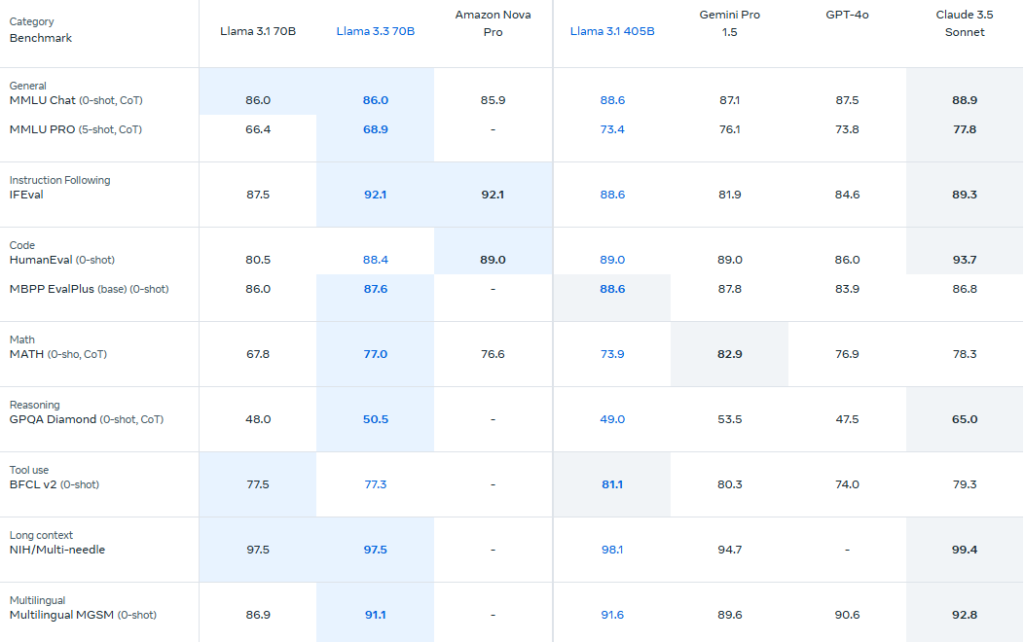Select Gemini Pro 1.5's IFEval score 81.9
Viewport: 1024px width, 642px height.
[x=729, y=195]
